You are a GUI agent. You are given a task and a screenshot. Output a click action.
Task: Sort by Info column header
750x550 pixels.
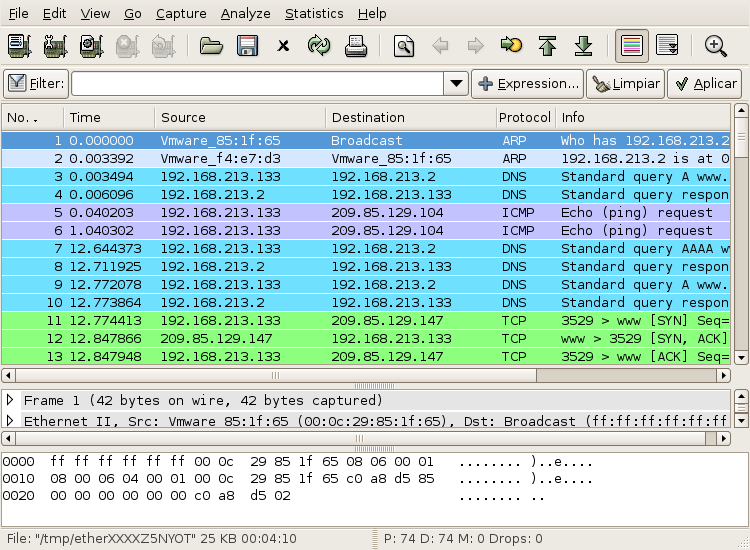(x=643, y=118)
